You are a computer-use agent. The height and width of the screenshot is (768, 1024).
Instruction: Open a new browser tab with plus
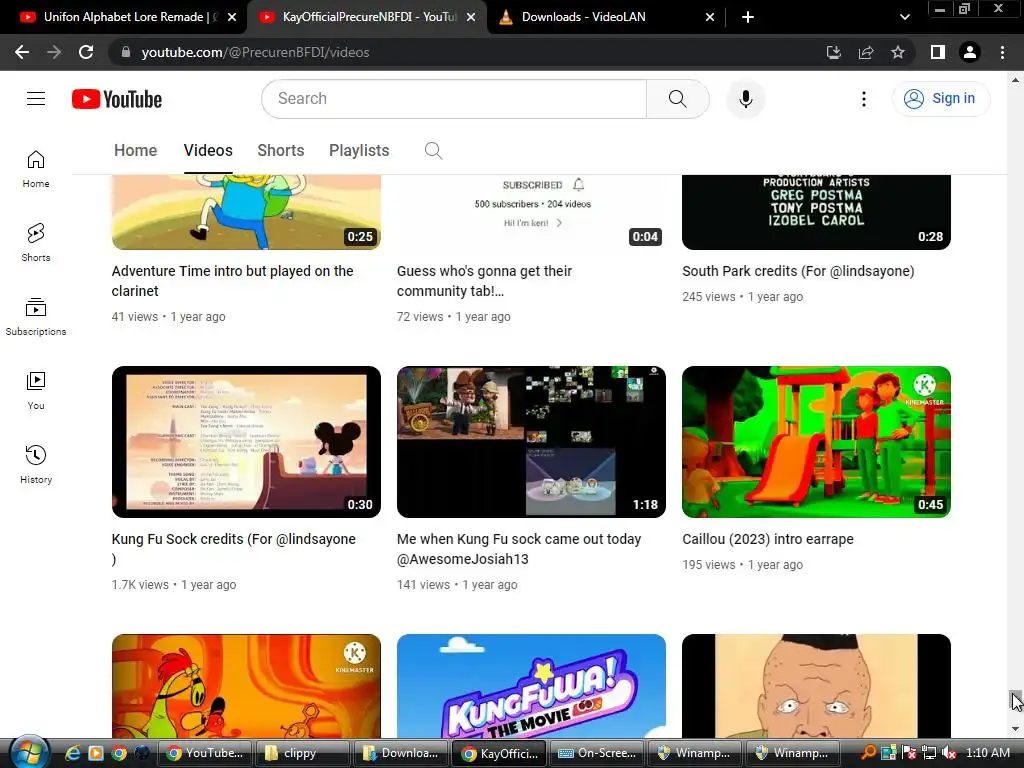click(x=748, y=17)
